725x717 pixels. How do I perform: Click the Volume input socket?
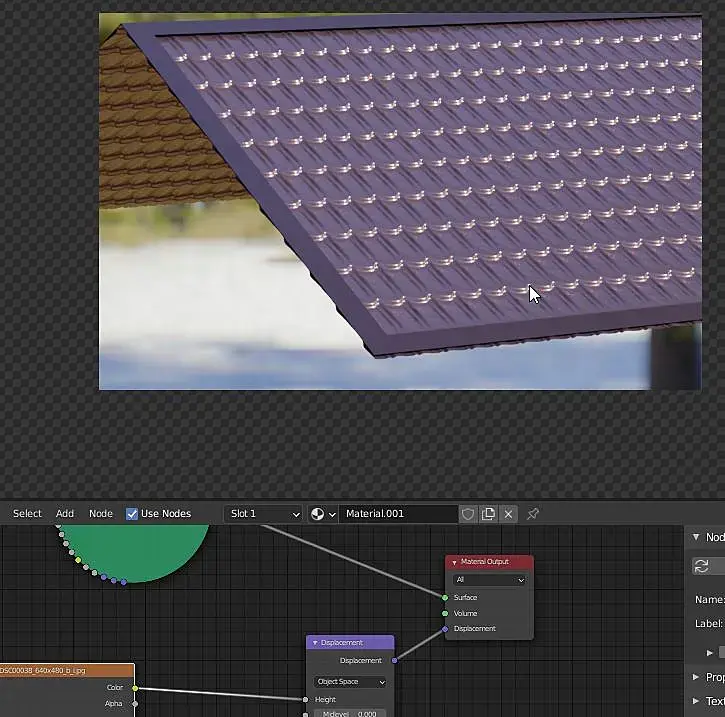click(445, 613)
